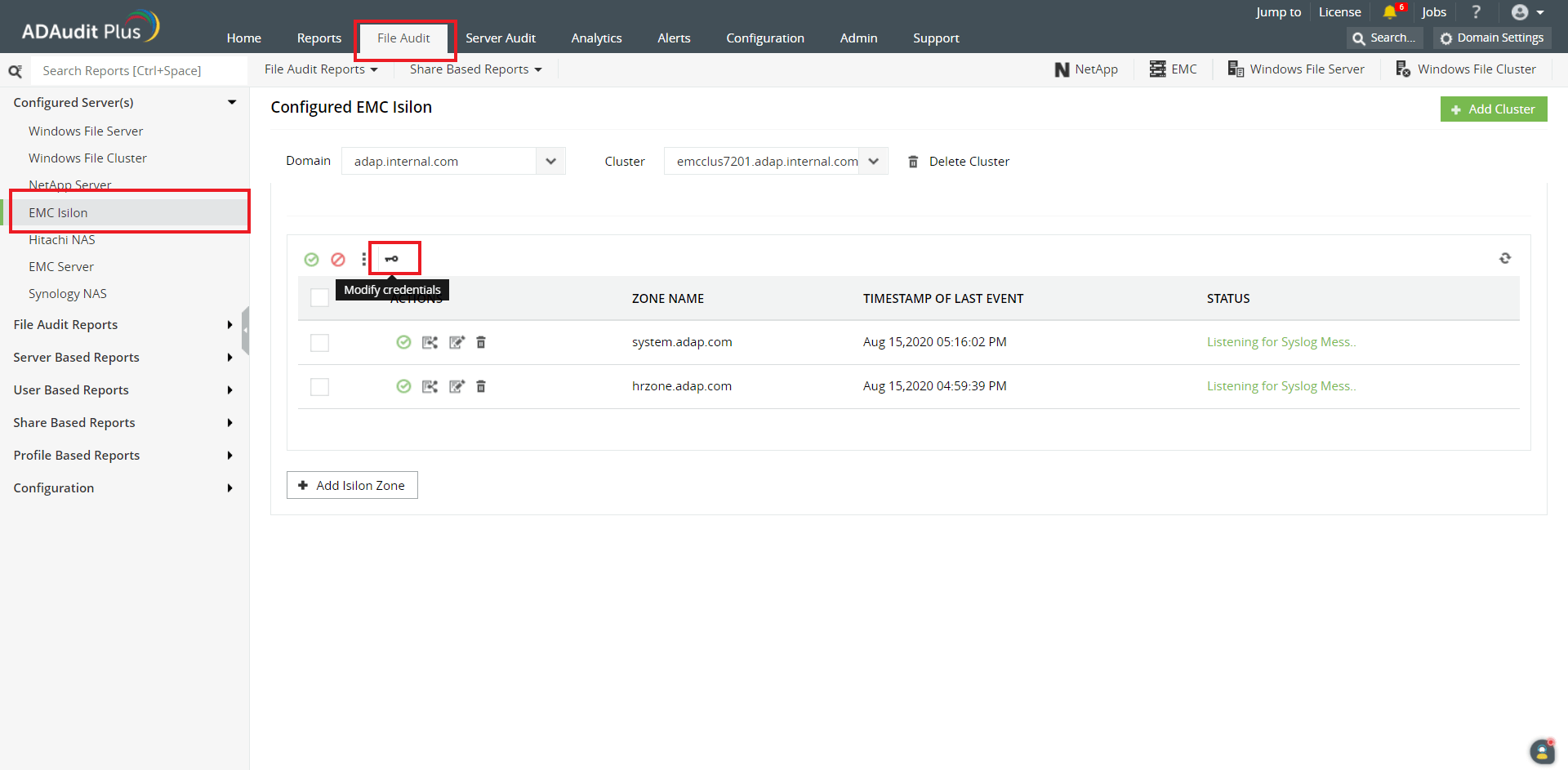Viewport: 1568px width, 770px height.
Task: Click the Add Cluster button
Action: pos(1494,109)
